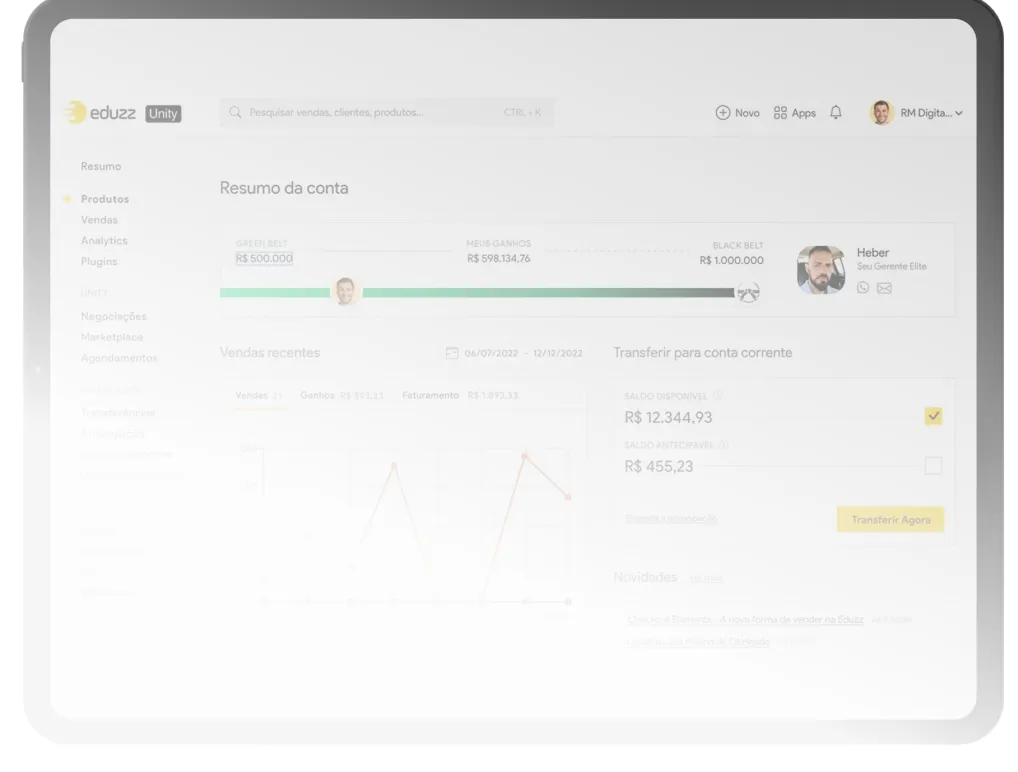Image resolution: width=1018 pixels, height=772 pixels.
Task: Select the Faturamento chart tab
Action: 460,395
